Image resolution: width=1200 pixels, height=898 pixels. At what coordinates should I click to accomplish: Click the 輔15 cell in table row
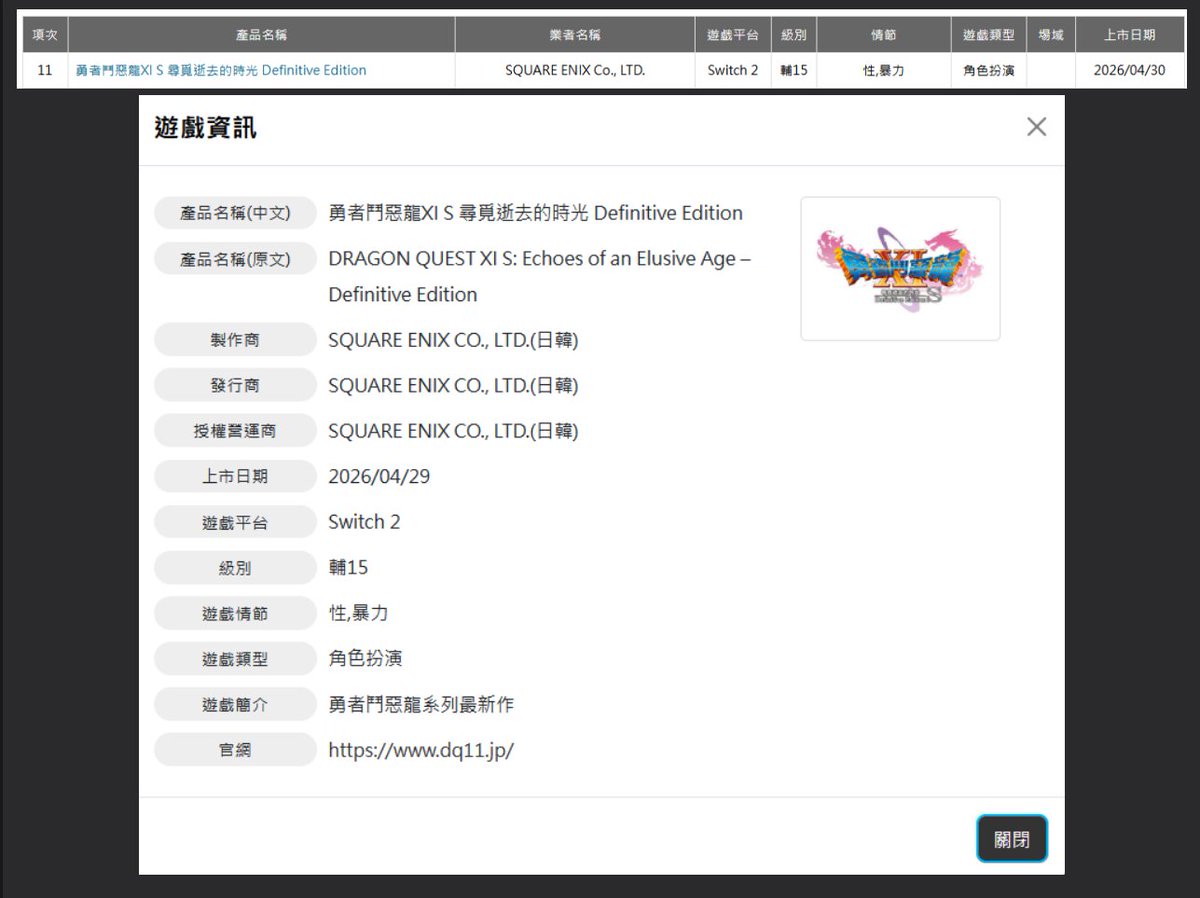pyautogui.click(x=794, y=70)
